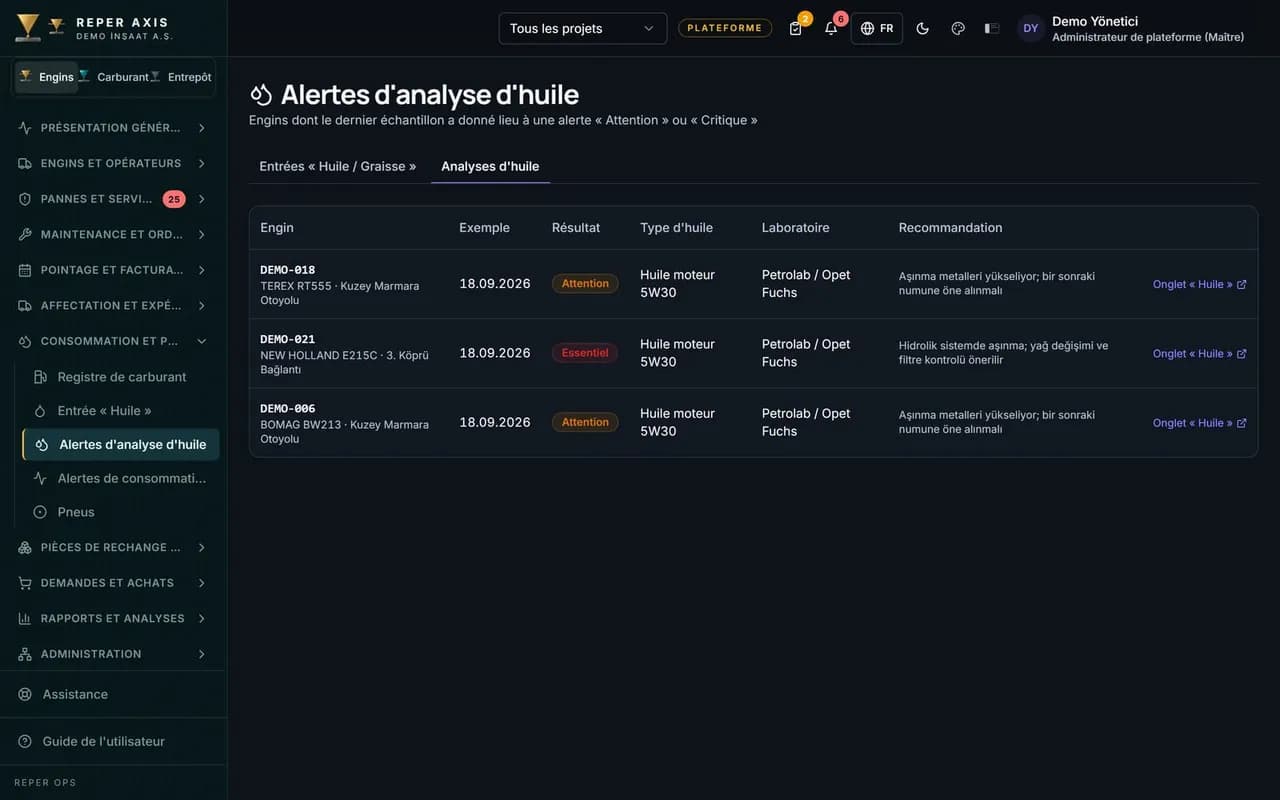The image size is (1280, 800).
Task: Click the Présentation générale pulse icon
Action: pos(25,128)
